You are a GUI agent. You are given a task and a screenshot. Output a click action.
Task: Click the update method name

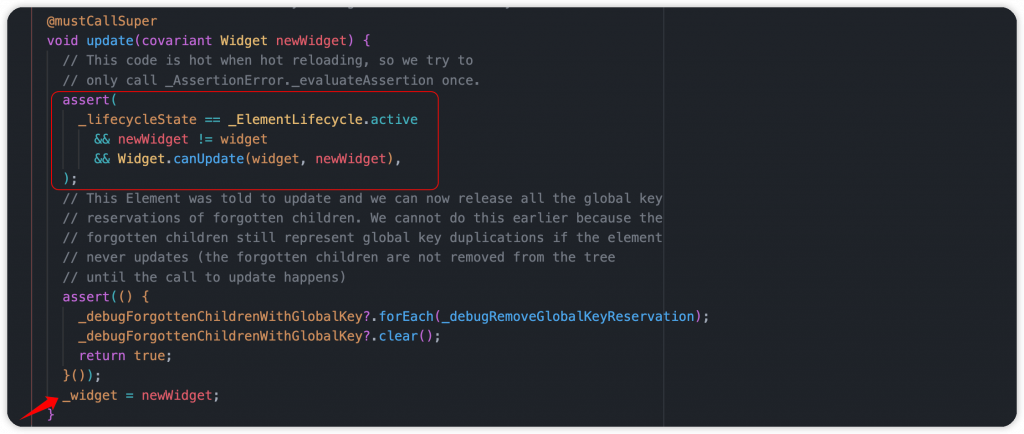tap(110, 41)
